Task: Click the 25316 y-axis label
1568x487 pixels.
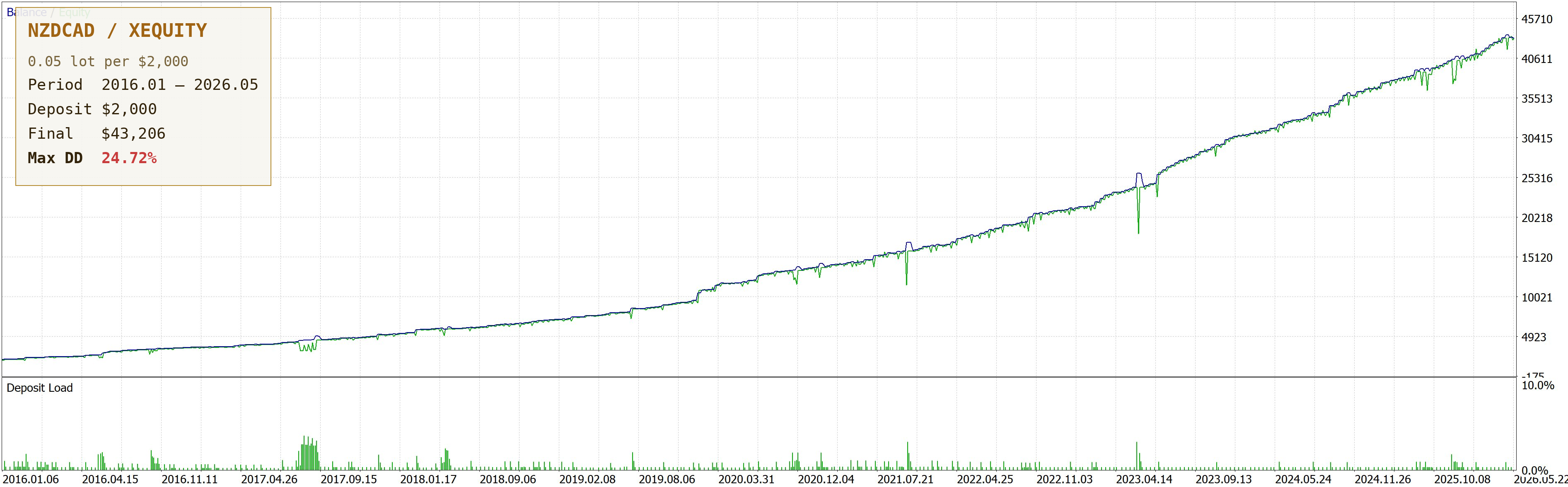Action: coord(1537,178)
